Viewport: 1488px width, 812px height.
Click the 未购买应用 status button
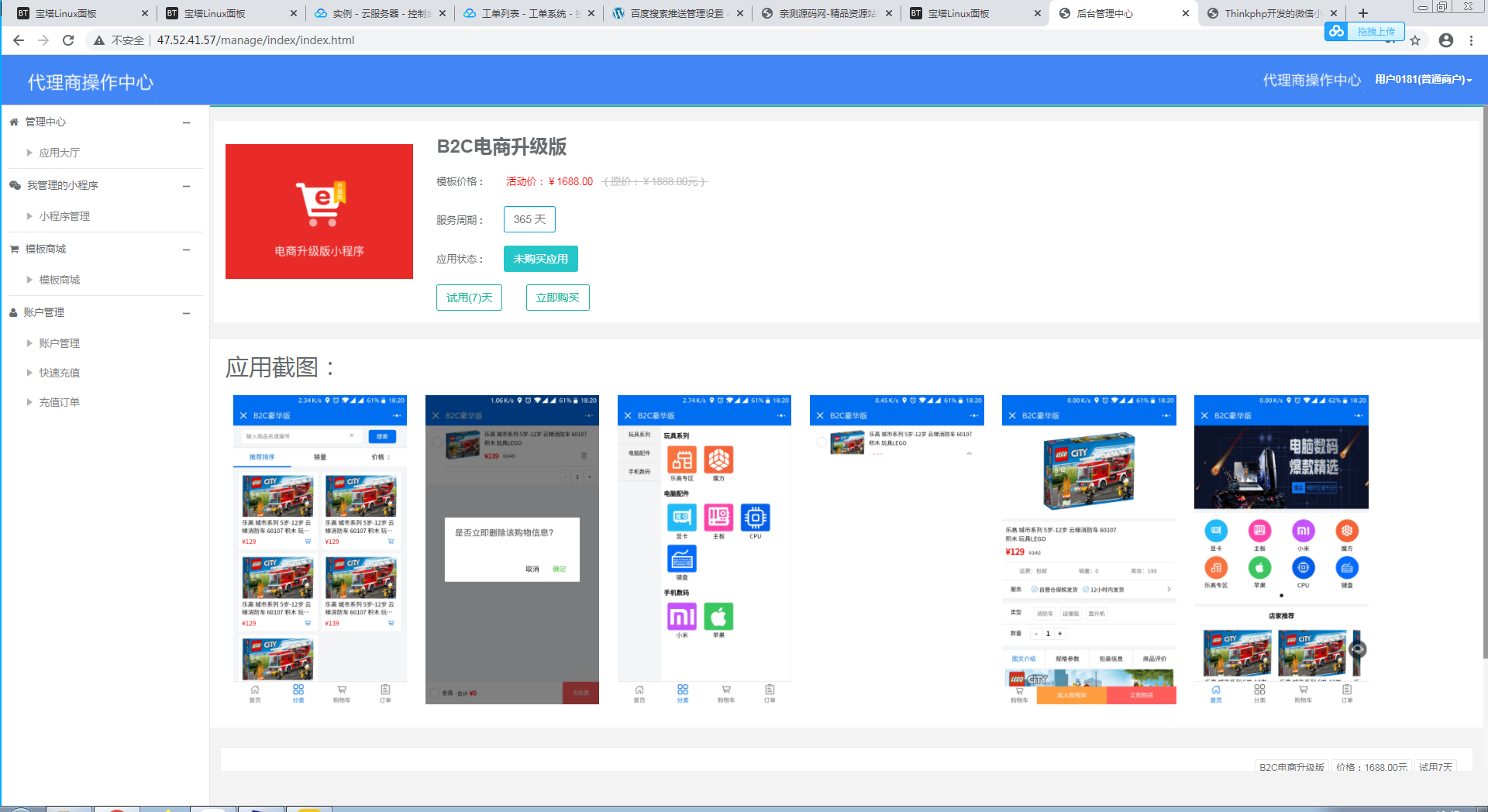[541, 259]
